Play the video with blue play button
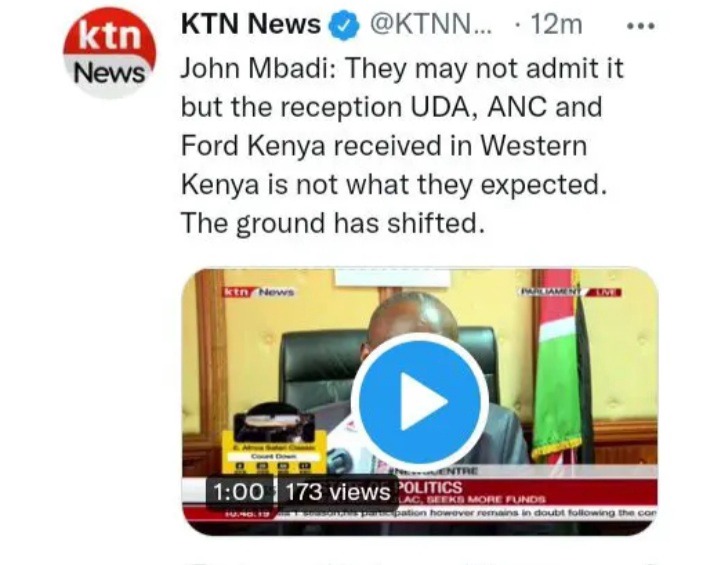720x565 pixels. 420,400
